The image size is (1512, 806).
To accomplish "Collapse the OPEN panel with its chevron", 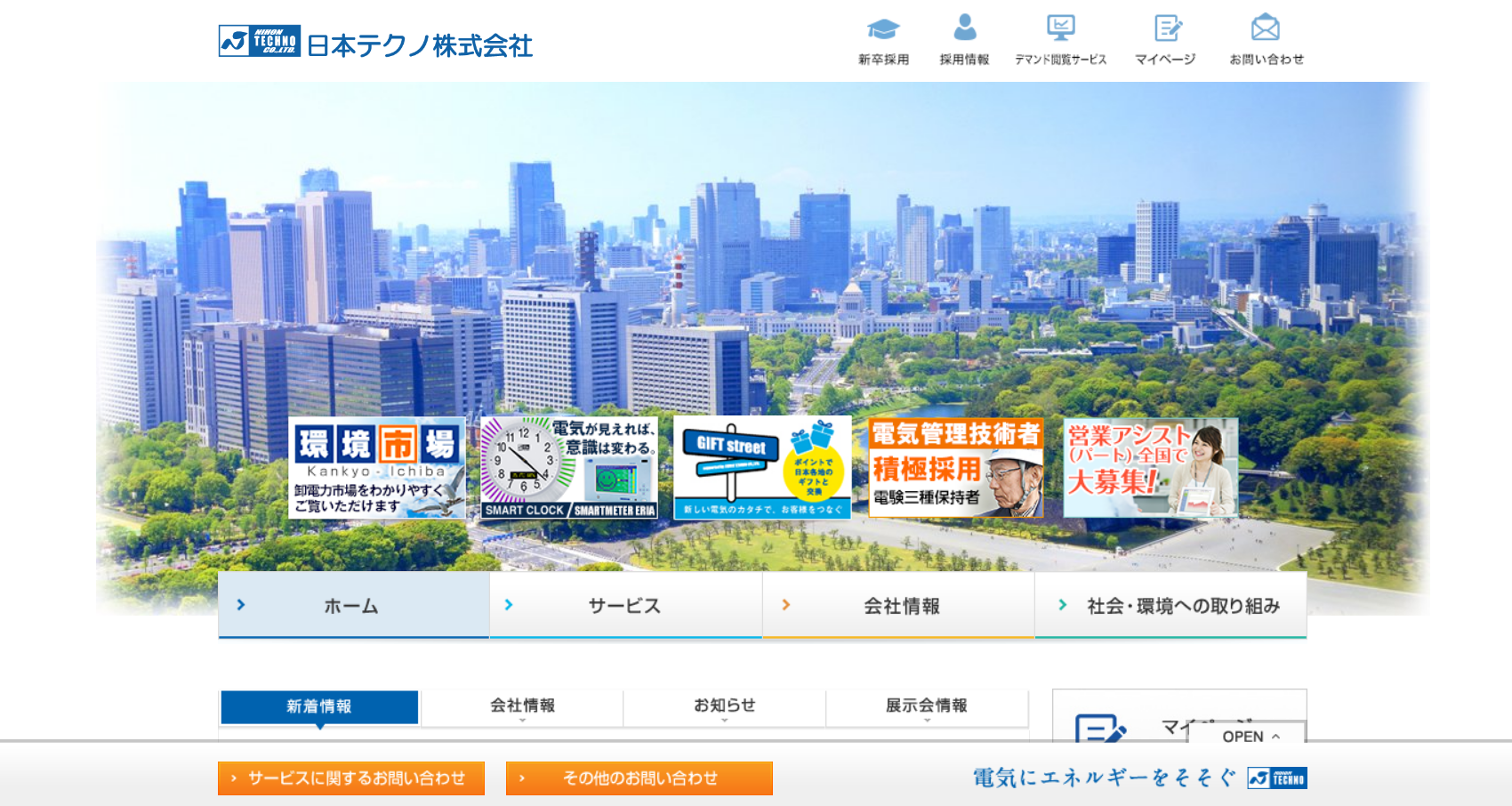I will coord(1275,737).
